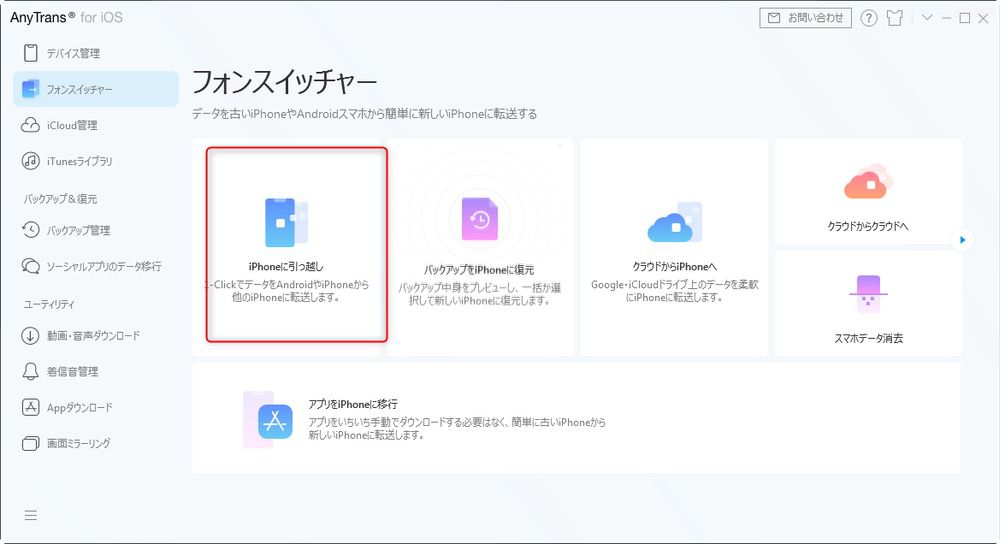Select the iPhoneに引っ越し card
Screen dimensions: 1000x544
point(287,245)
